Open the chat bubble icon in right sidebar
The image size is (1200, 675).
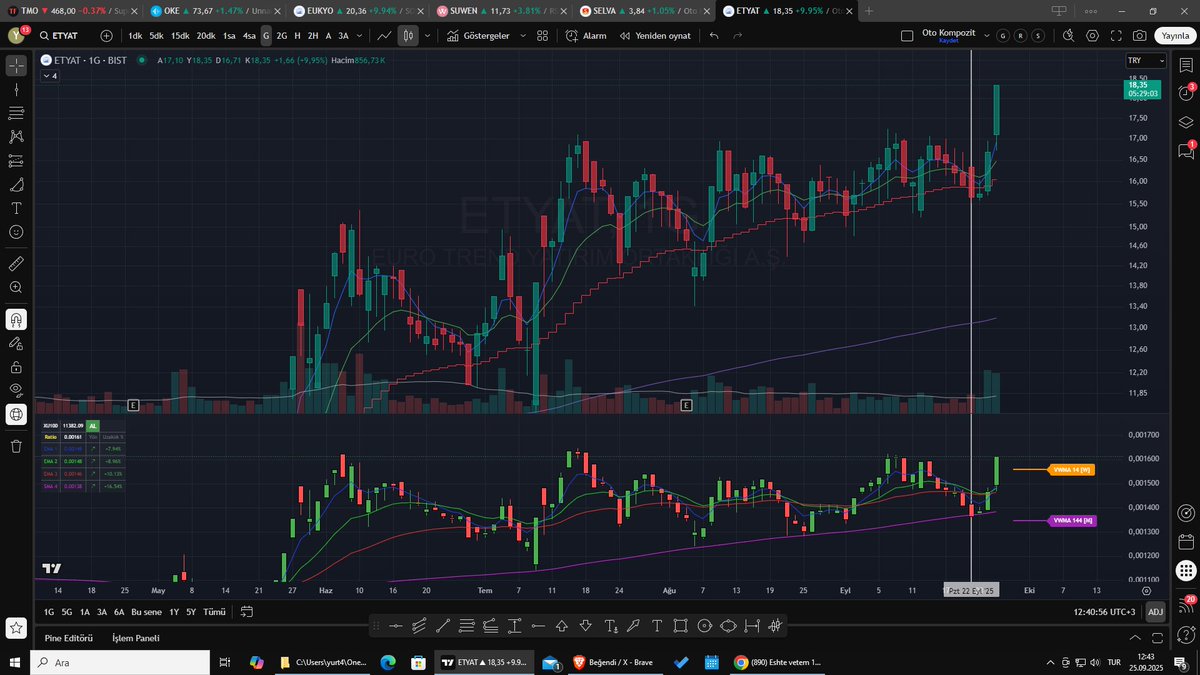[1185, 151]
